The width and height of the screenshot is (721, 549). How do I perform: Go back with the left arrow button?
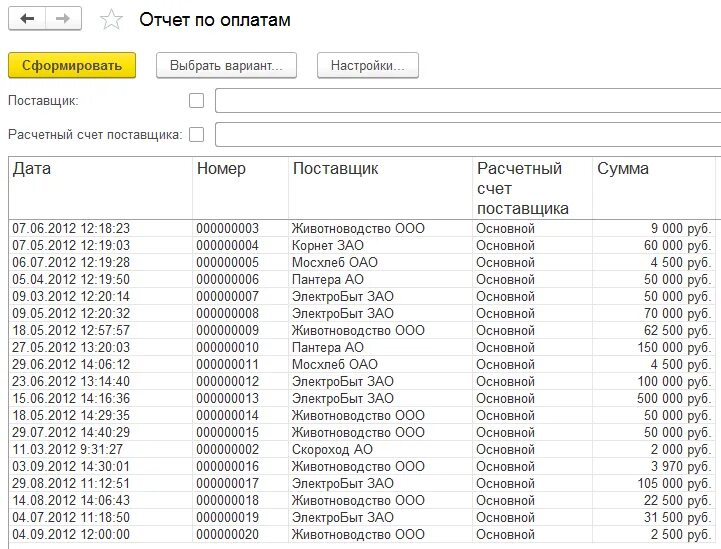(x=27, y=19)
